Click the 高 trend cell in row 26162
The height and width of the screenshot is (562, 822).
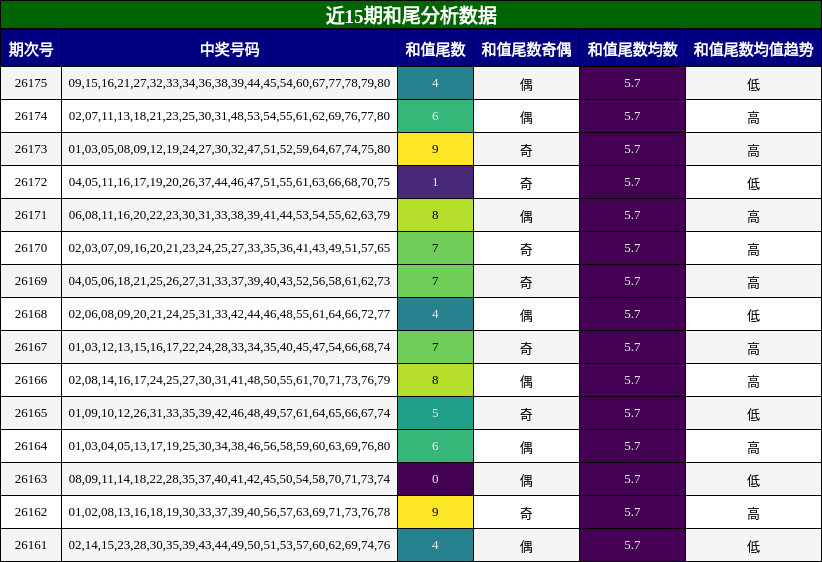753,513
